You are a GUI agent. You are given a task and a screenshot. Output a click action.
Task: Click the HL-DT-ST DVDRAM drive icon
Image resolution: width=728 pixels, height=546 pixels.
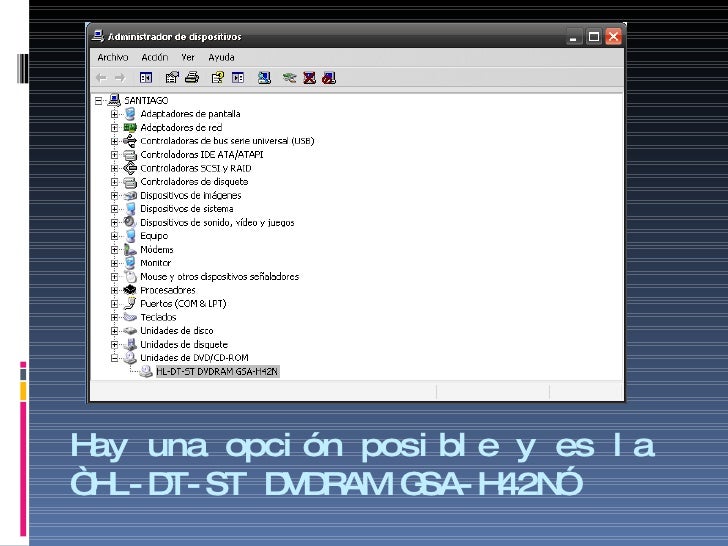click(x=146, y=371)
